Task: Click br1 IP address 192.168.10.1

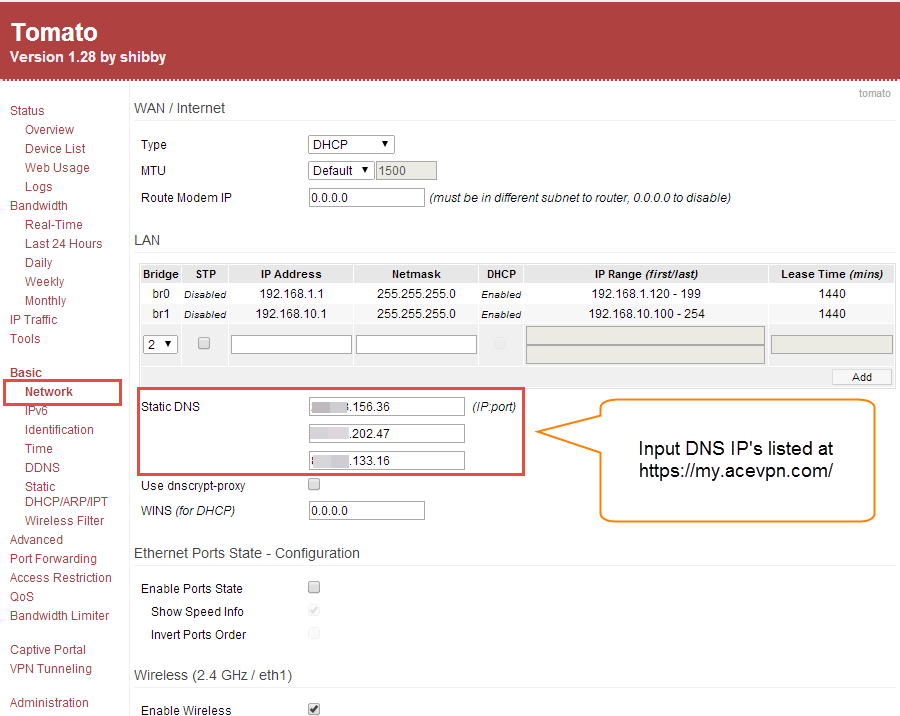Action: point(291,314)
